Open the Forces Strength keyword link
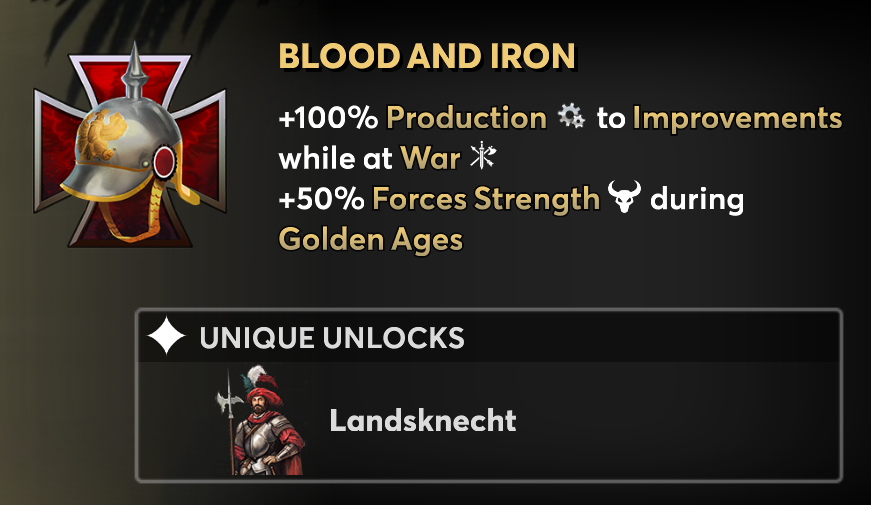The height and width of the screenshot is (505, 871). (x=485, y=199)
